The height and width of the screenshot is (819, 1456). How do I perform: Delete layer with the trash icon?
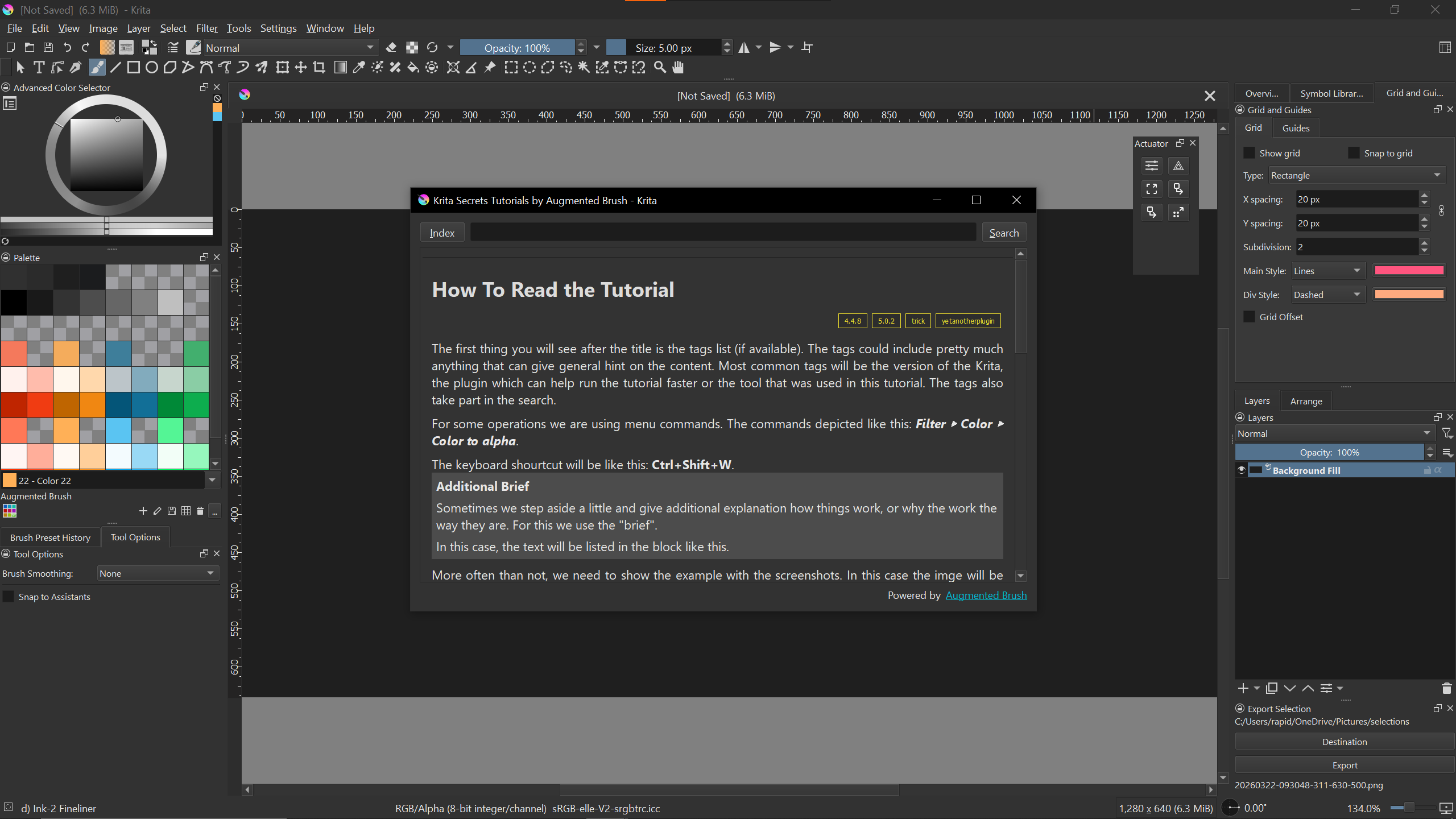pyautogui.click(x=1446, y=688)
